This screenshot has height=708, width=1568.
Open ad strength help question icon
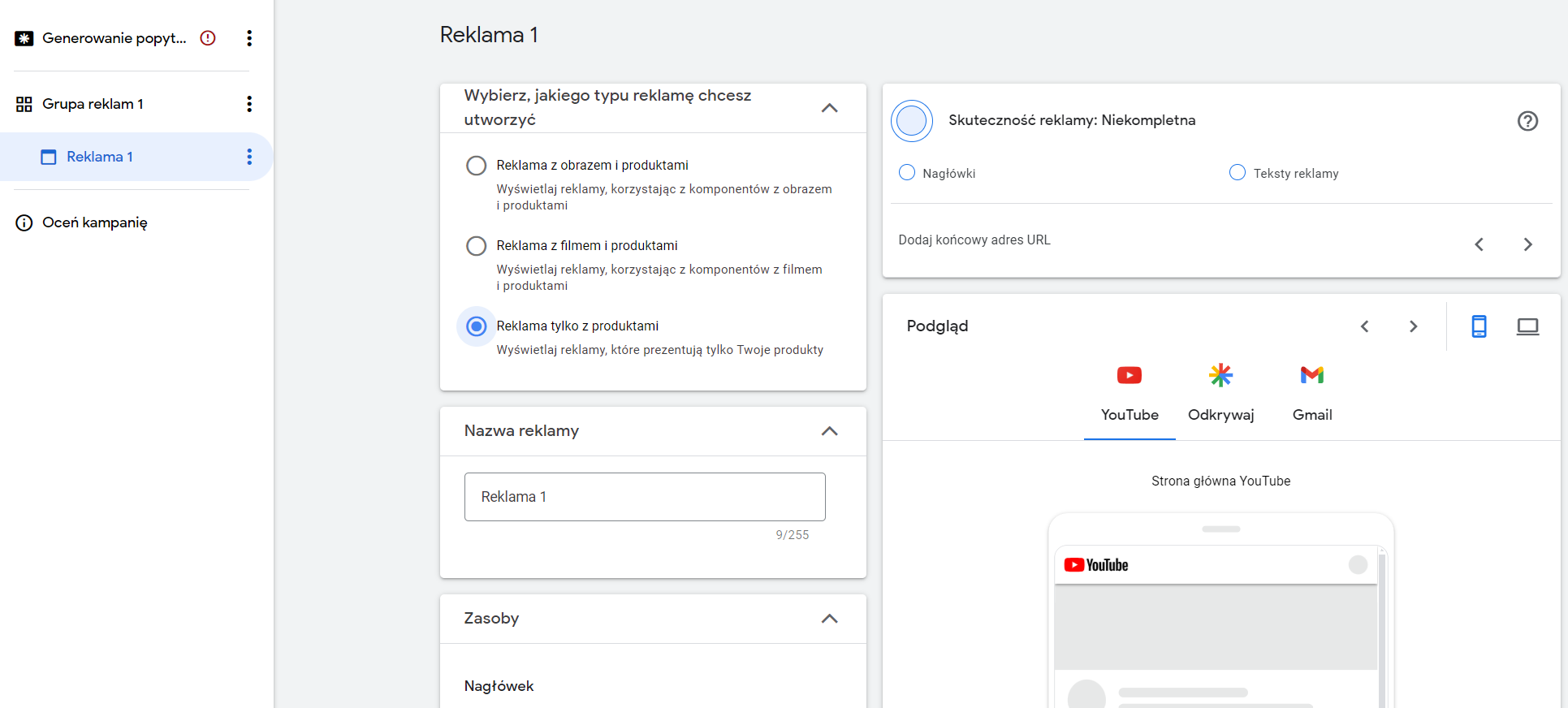pos(1527,121)
